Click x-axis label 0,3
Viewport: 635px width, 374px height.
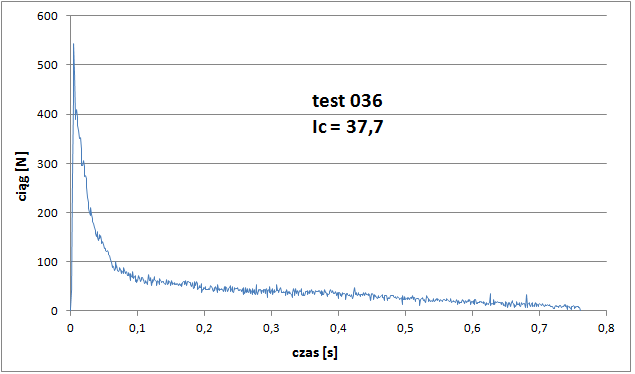(271, 328)
